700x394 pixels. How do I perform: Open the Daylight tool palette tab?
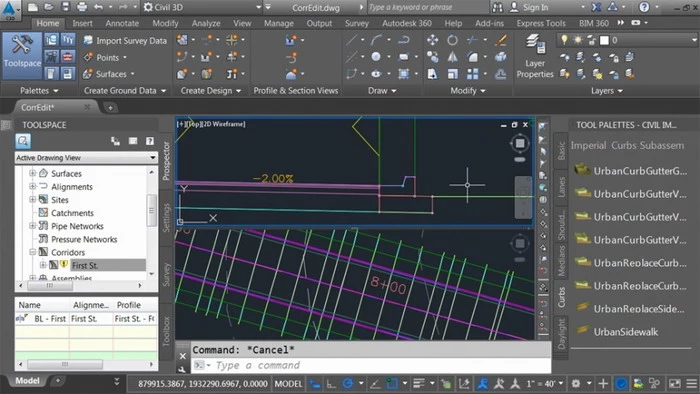pyautogui.click(x=561, y=334)
